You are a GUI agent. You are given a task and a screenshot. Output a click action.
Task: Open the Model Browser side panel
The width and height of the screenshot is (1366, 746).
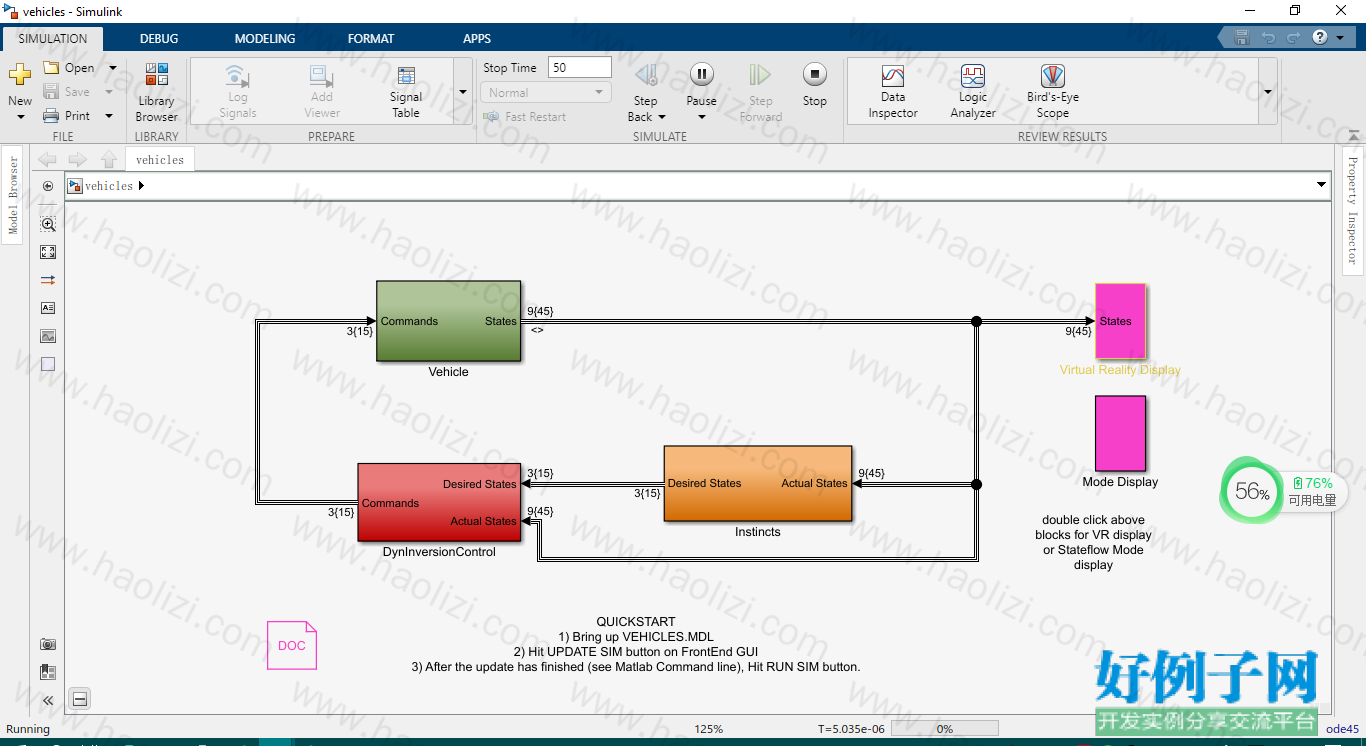(14, 195)
